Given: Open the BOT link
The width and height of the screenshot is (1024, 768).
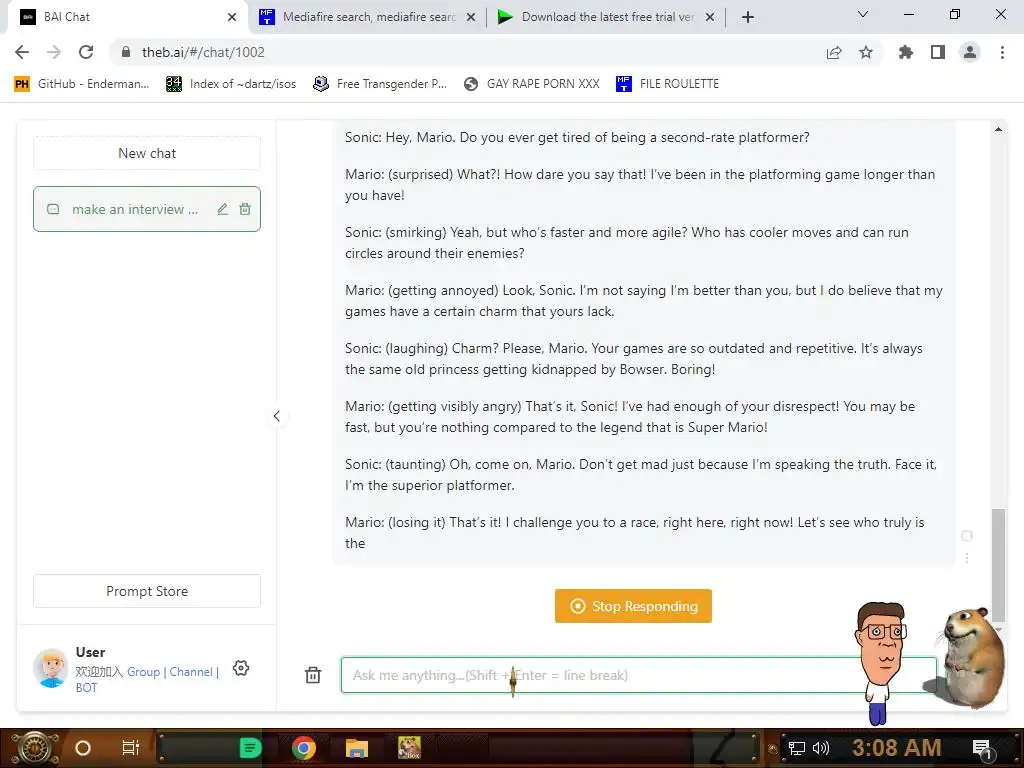Looking at the screenshot, I should coord(86,688).
